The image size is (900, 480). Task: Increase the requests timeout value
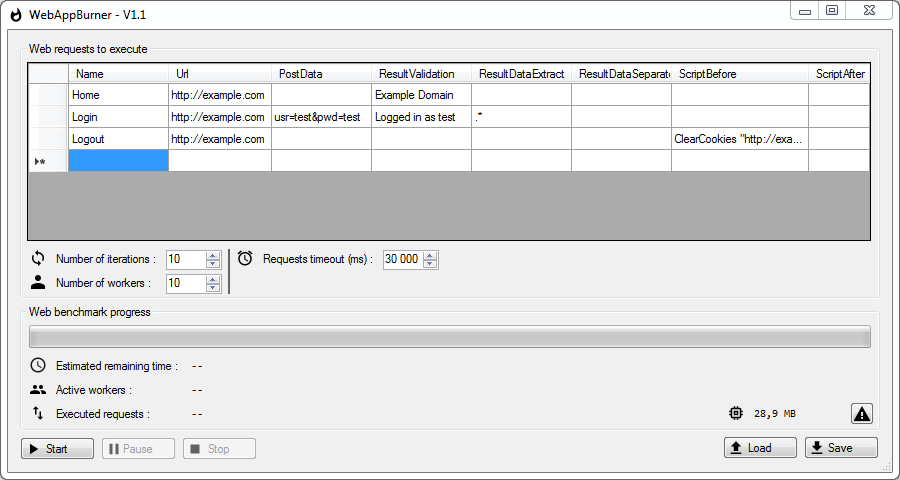pyautogui.click(x=430, y=256)
